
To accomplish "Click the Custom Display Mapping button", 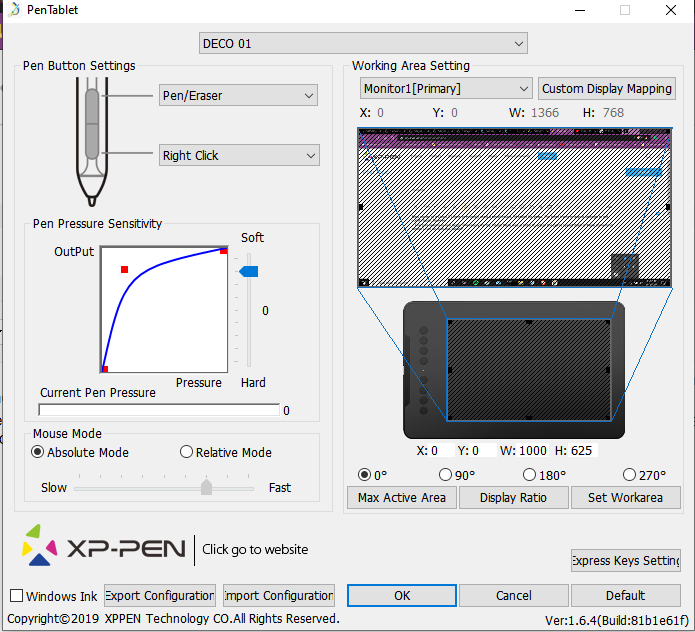I will (x=607, y=89).
